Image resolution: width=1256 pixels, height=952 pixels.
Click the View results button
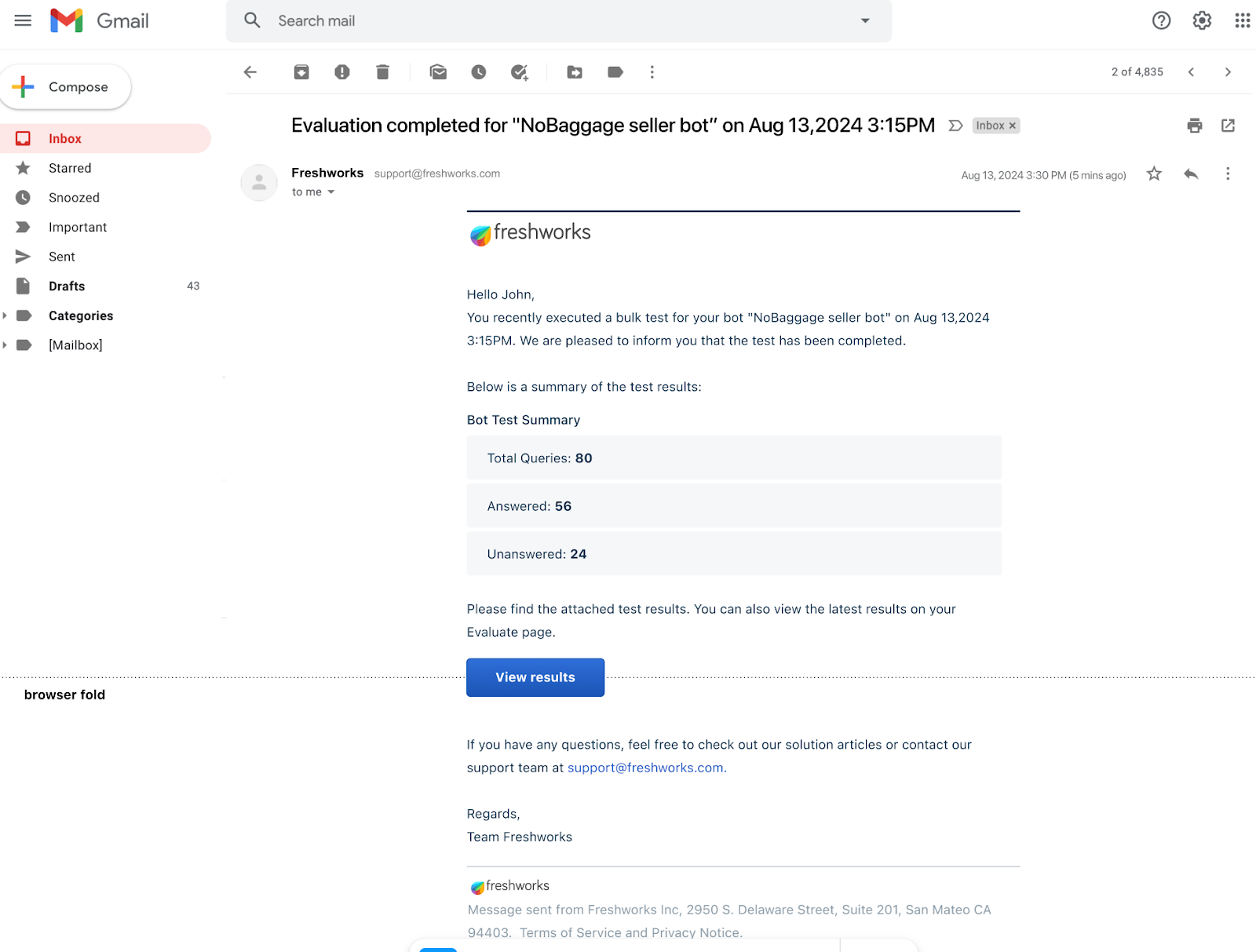535,677
